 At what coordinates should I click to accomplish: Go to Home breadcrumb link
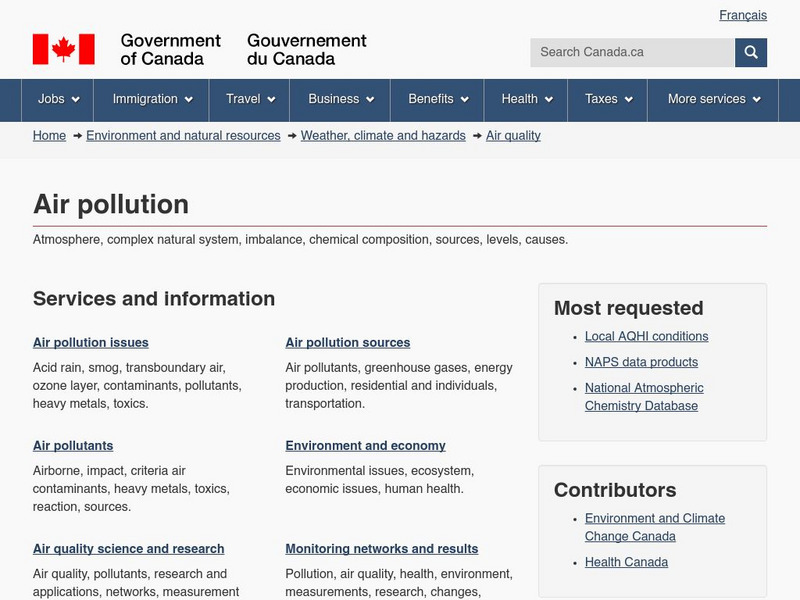49,135
